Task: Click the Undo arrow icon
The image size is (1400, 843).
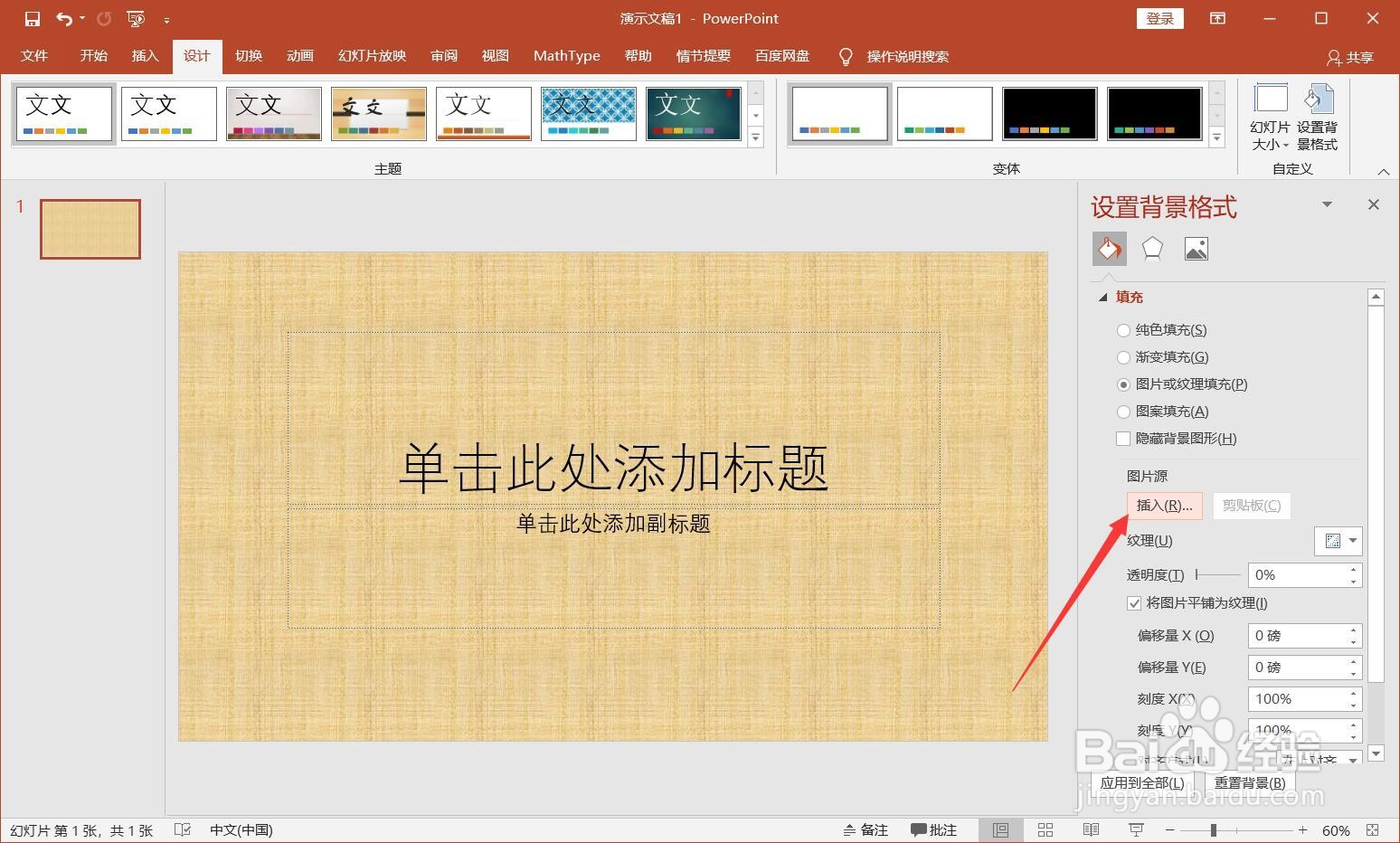Action: coord(64,18)
